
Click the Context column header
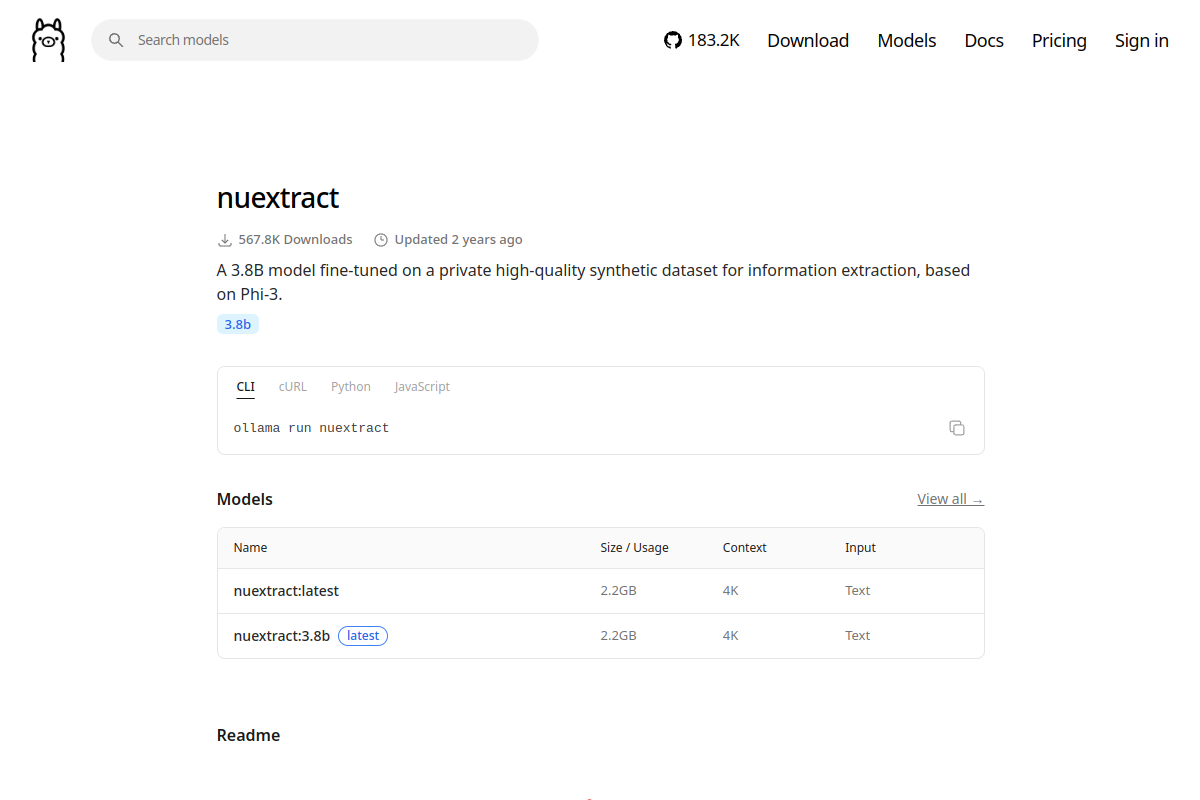(x=744, y=548)
